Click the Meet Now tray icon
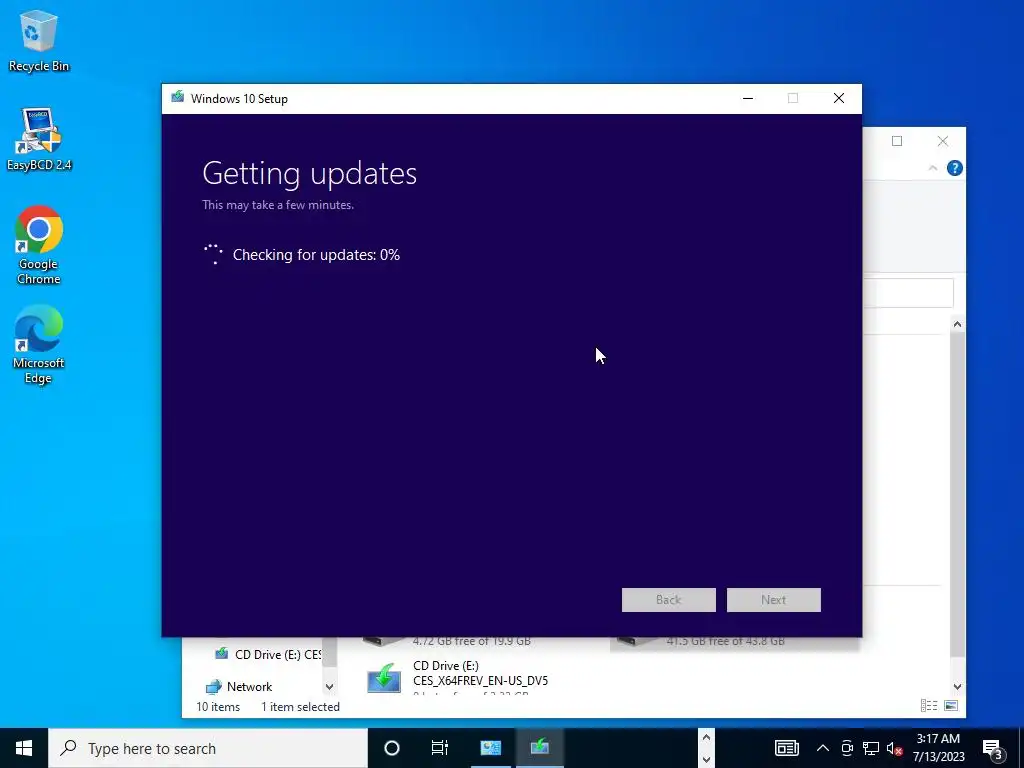1024x768 pixels. pos(847,748)
